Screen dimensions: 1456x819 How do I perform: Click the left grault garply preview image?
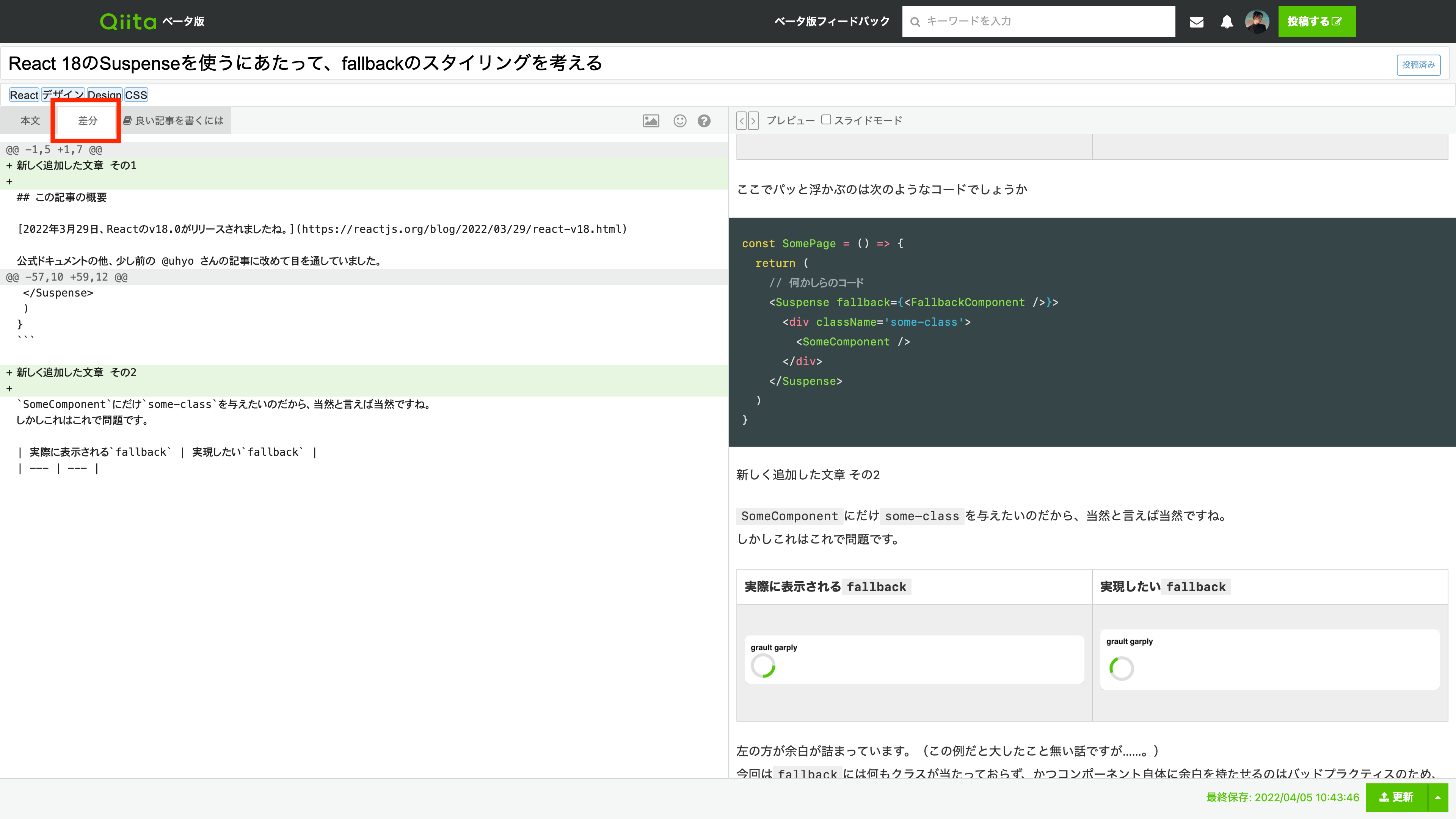(x=915, y=660)
